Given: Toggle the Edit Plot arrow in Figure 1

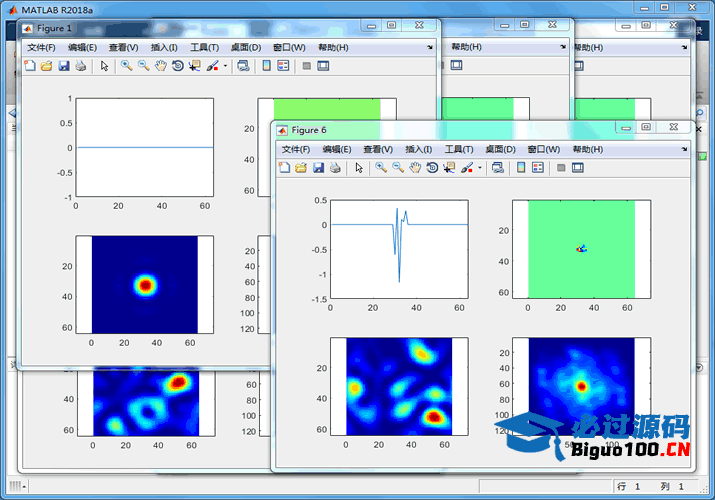Looking at the screenshot, I should (103, 66).
